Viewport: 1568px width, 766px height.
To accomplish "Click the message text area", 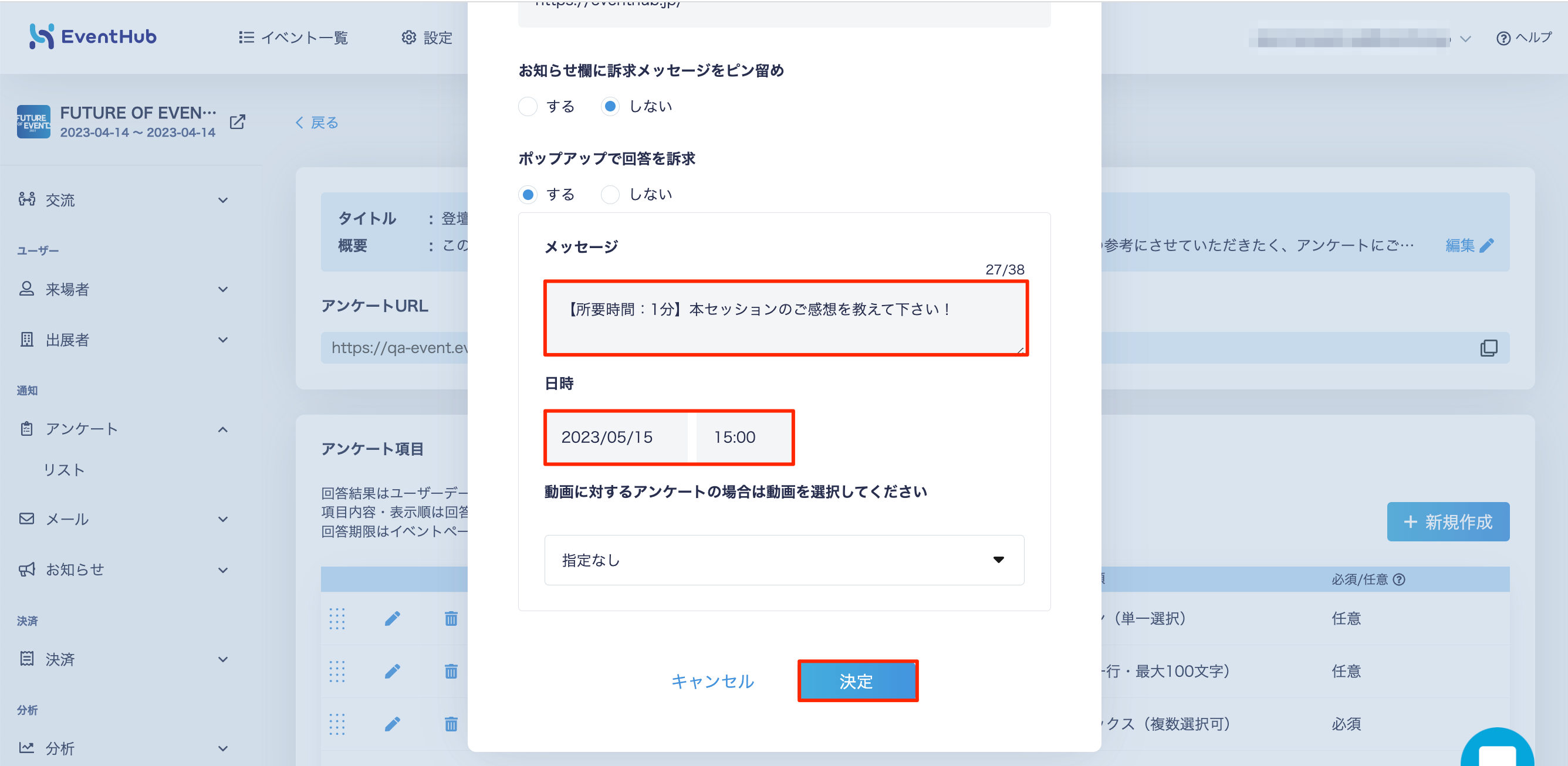I will click(785, 318).
